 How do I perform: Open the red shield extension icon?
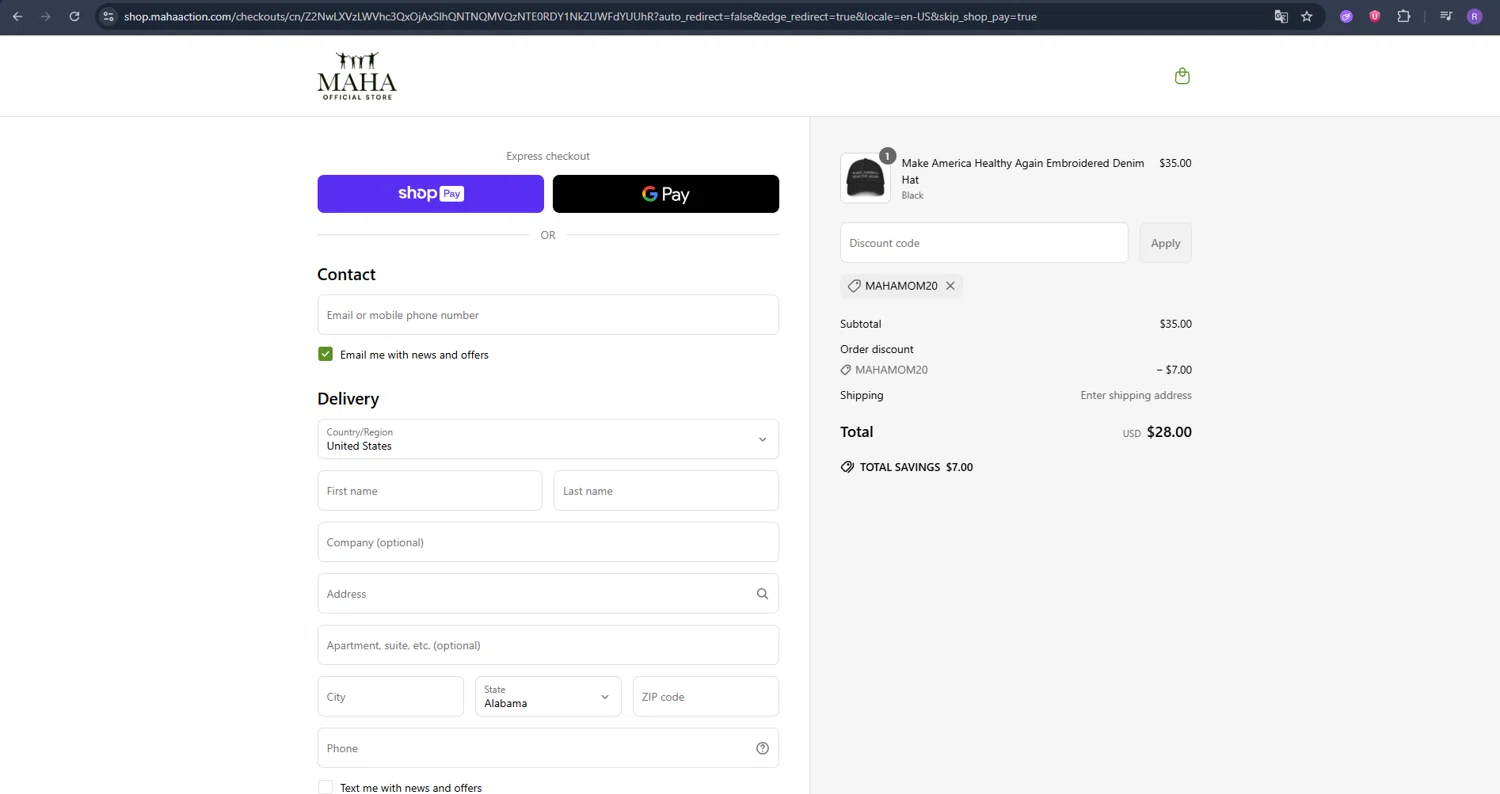[1375, 16]
